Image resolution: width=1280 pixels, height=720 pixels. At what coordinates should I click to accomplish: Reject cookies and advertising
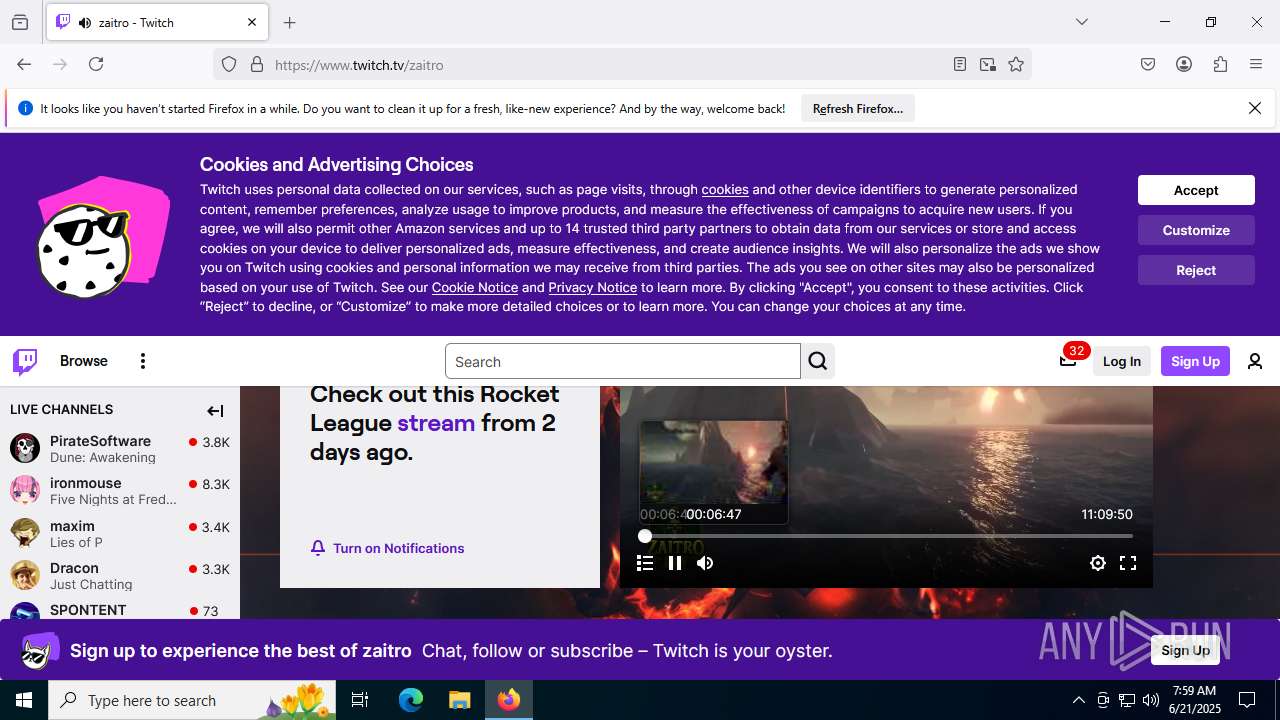click(x=1196, y=270)
